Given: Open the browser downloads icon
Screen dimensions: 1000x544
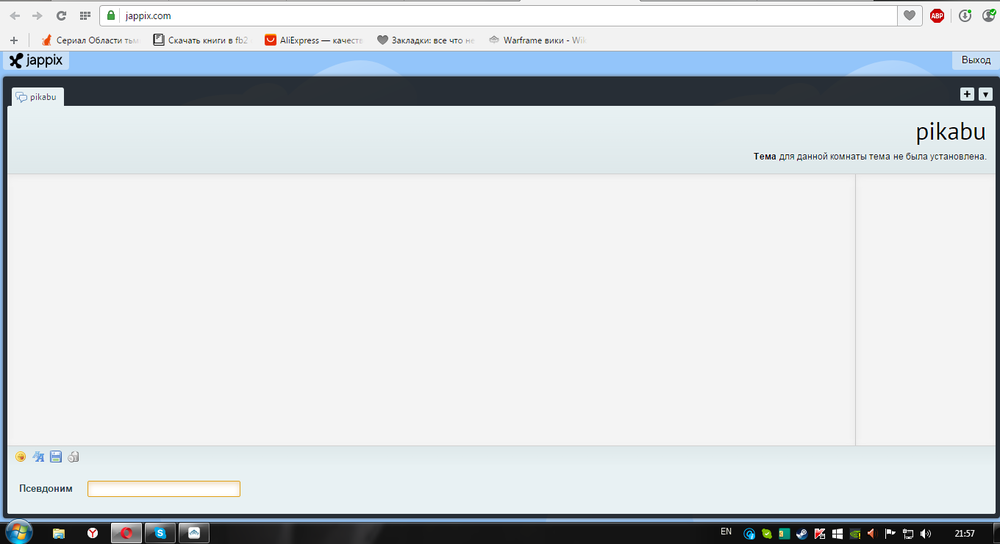Looking at the screenshot, I should pos(965,16).
